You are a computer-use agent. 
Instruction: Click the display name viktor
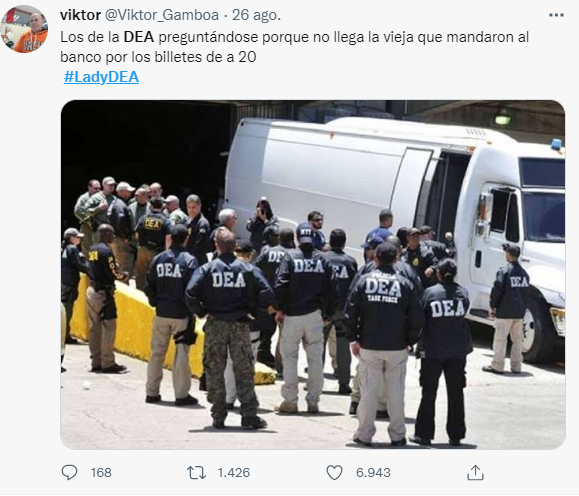(80, 15)
